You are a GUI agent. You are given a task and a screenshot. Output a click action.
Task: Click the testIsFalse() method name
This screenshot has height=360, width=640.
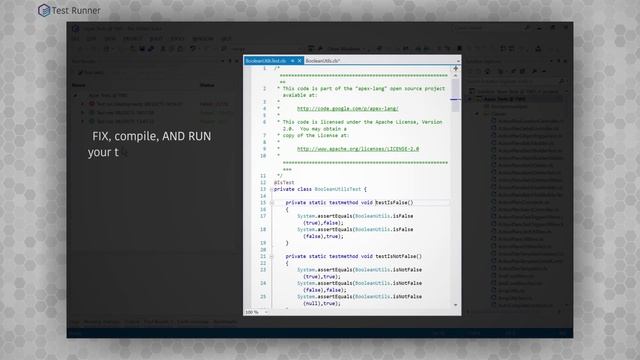pos(394,202)
